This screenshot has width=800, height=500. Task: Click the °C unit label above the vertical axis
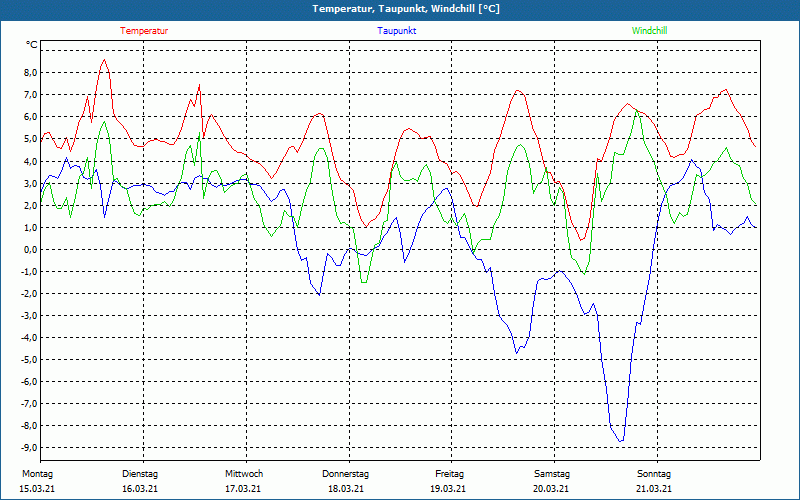pos(32,45)
